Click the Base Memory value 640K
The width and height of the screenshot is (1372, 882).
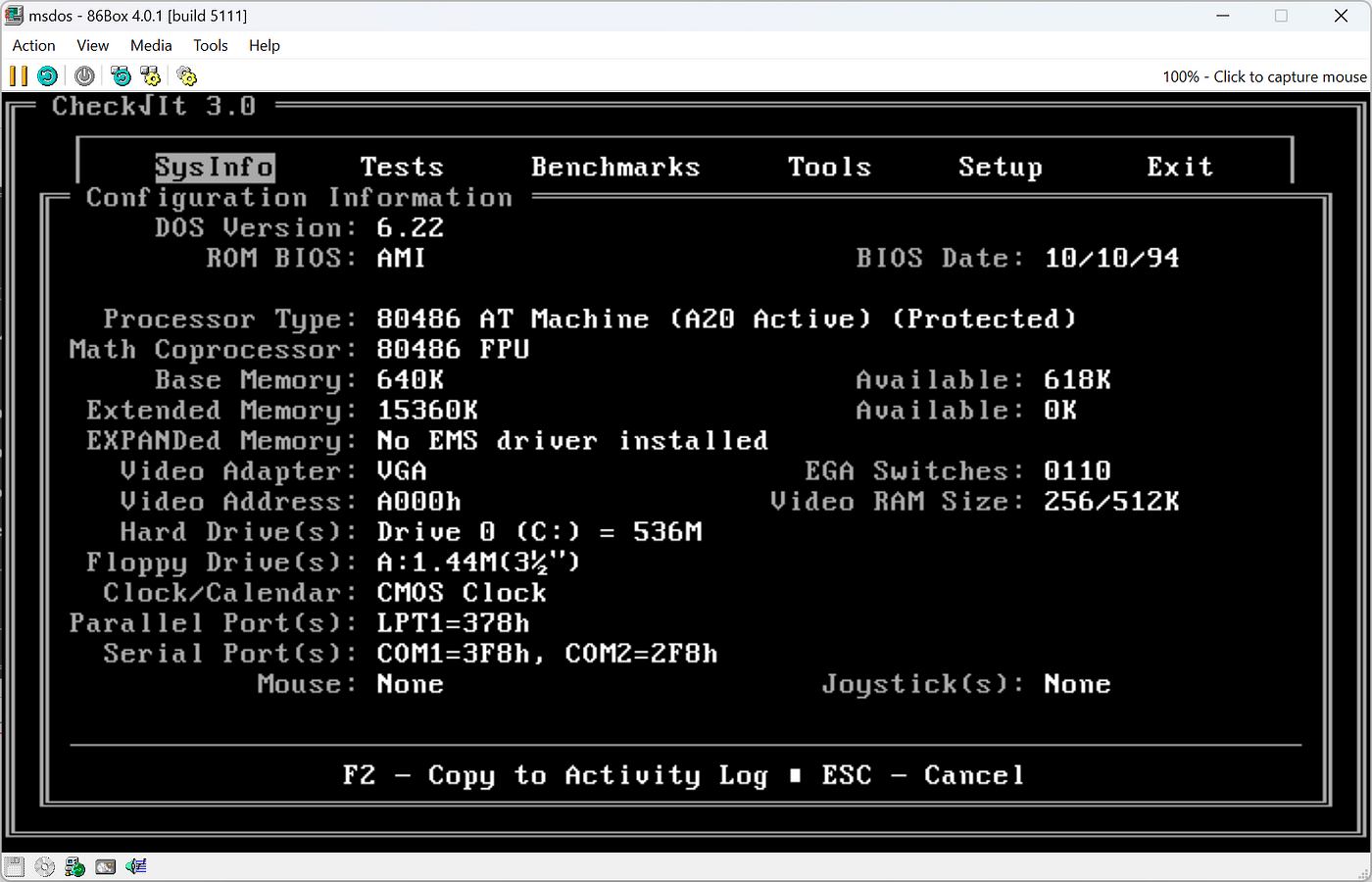[410, 379]
